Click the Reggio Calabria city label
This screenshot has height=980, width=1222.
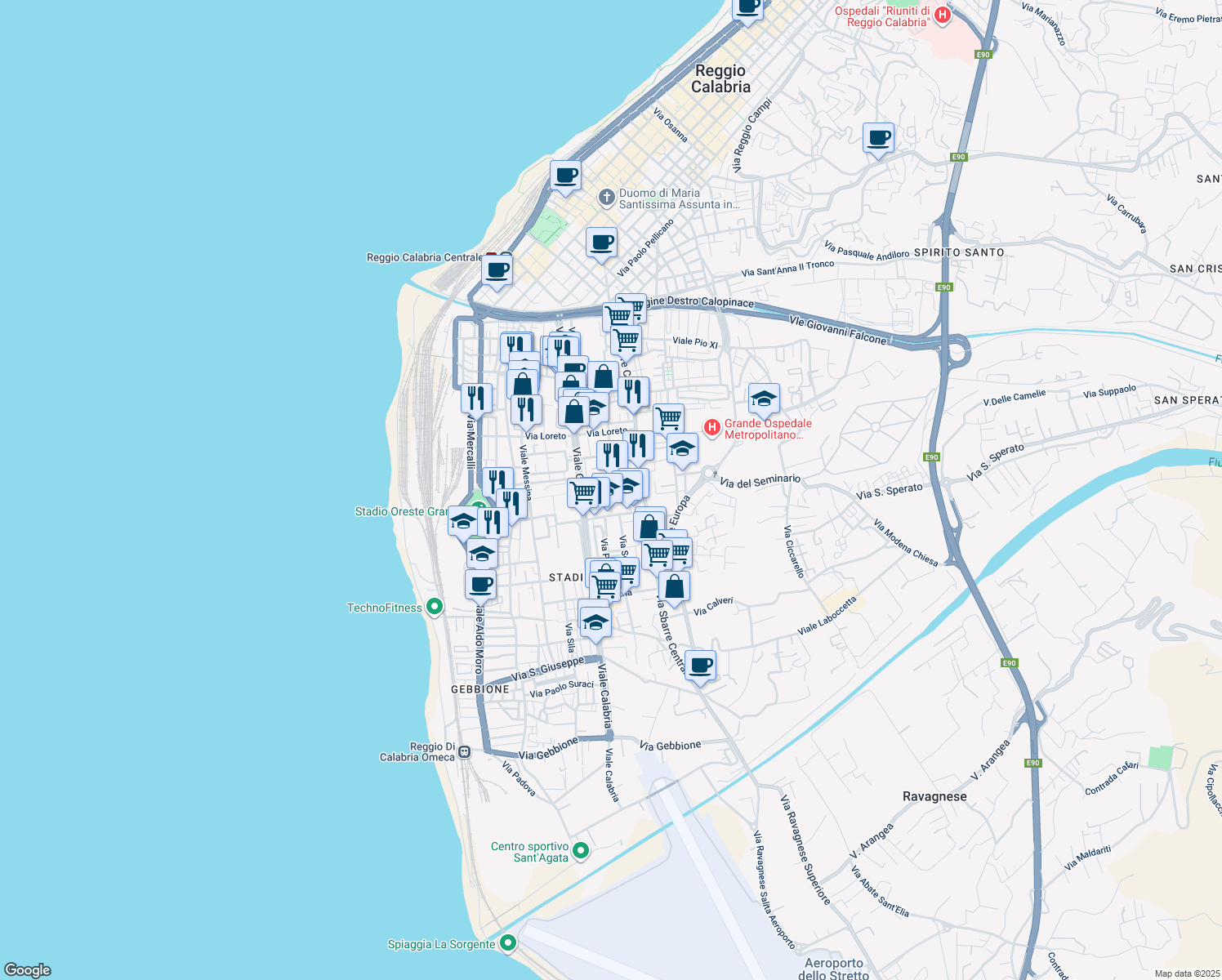click(720, 78)
